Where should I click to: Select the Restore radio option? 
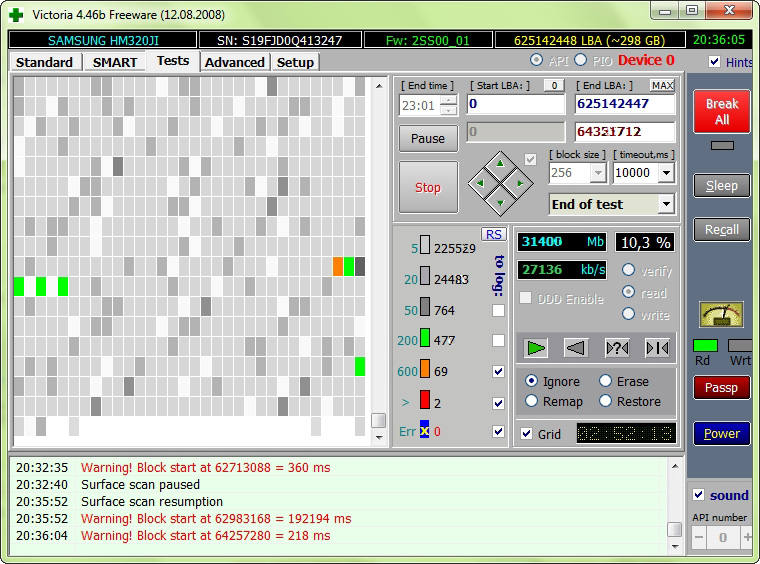(605, 401)
